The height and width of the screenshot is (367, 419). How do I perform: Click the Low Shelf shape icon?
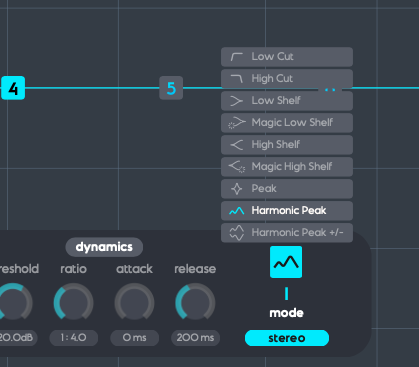click(x=236, y=101)
